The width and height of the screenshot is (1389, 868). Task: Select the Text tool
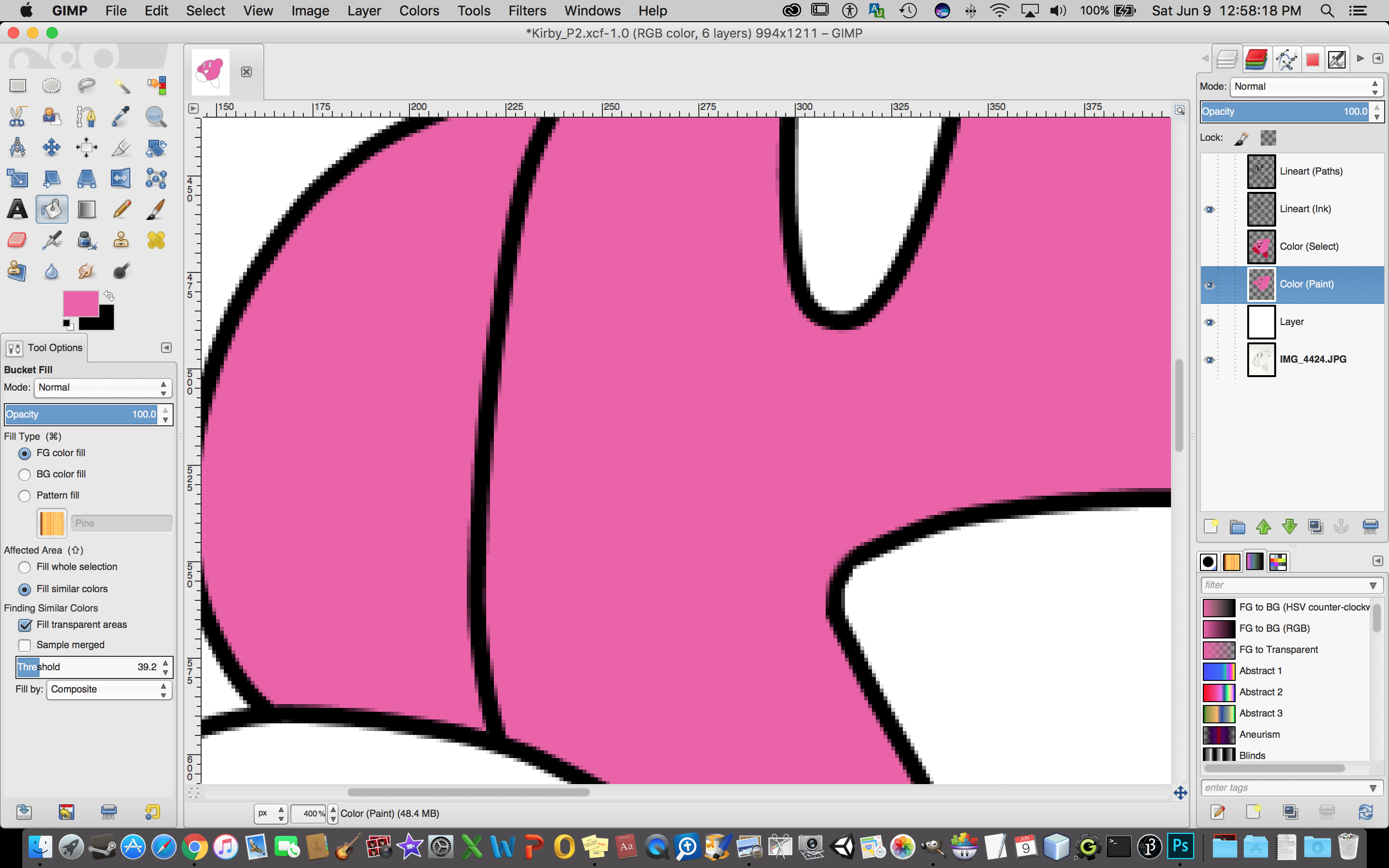click(17, 210)
